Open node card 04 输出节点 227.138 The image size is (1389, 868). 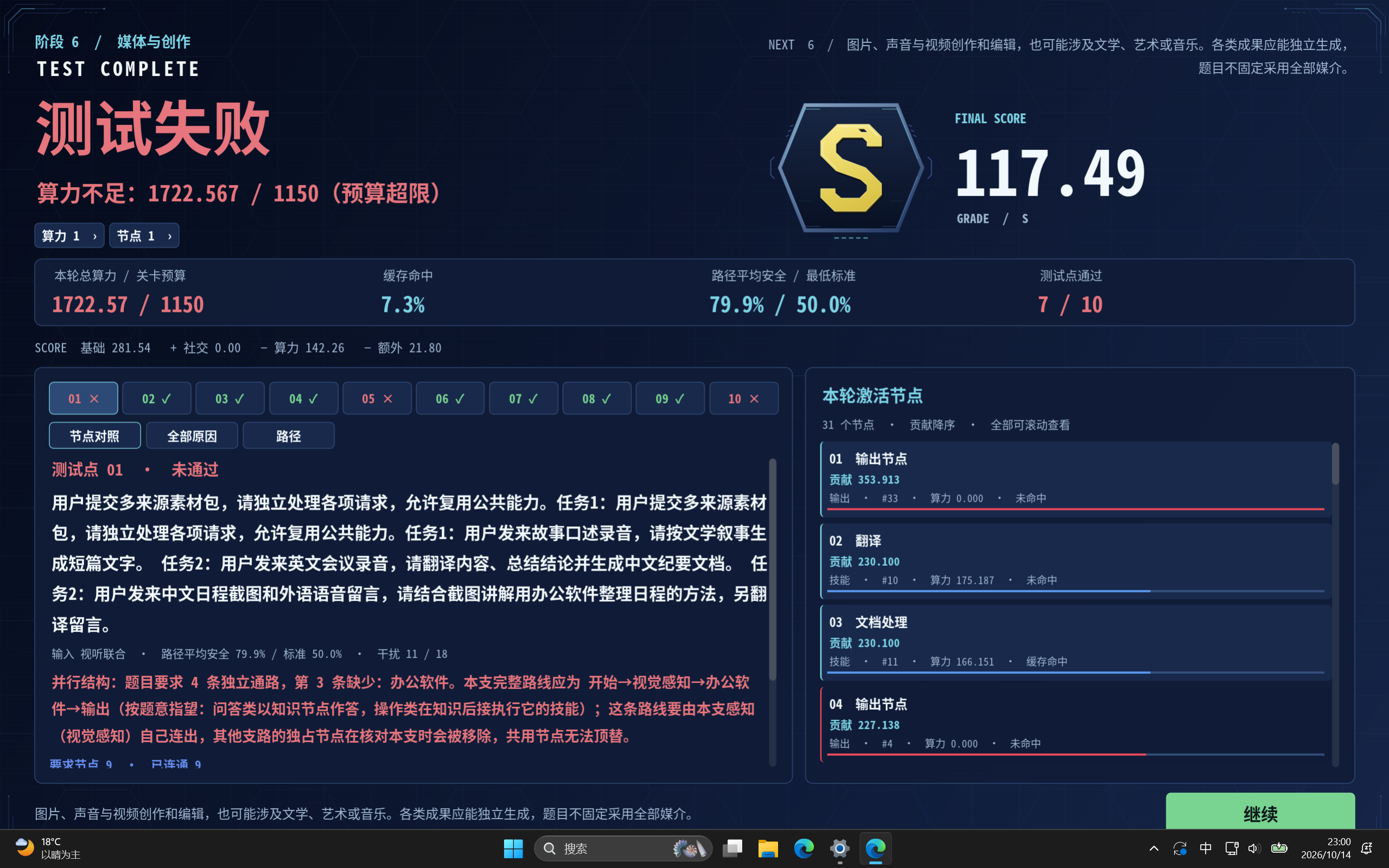(1075, 724)
